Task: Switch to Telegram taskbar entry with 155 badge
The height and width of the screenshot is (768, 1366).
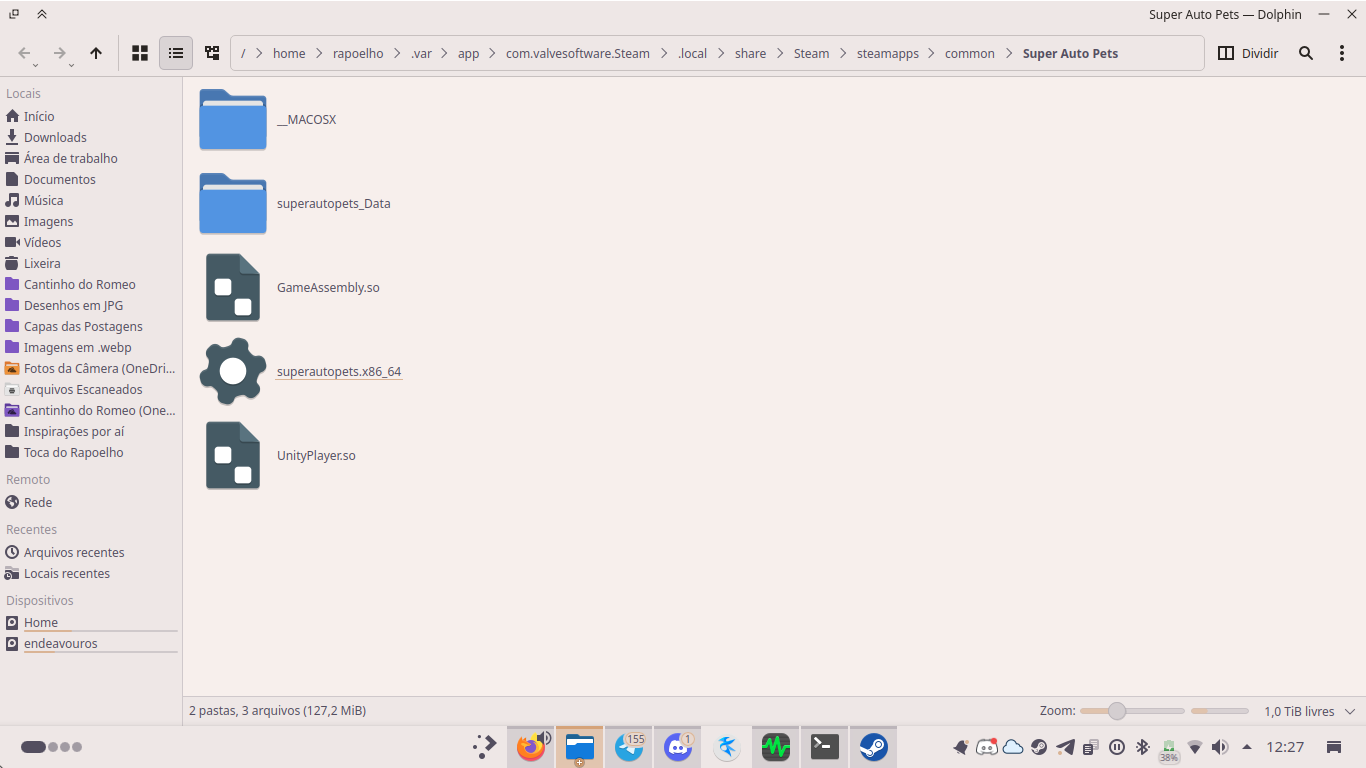Action: click(629, 747)
